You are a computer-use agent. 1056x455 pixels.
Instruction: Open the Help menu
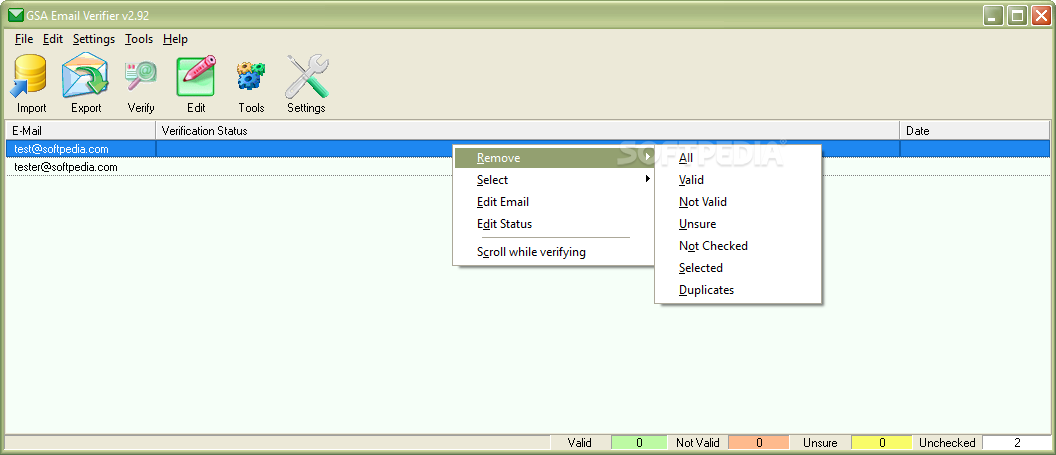tap(175, 39)
